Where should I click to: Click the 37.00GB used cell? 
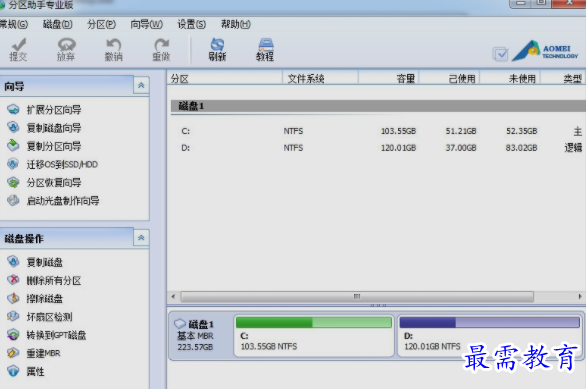(x=461, y=148)
